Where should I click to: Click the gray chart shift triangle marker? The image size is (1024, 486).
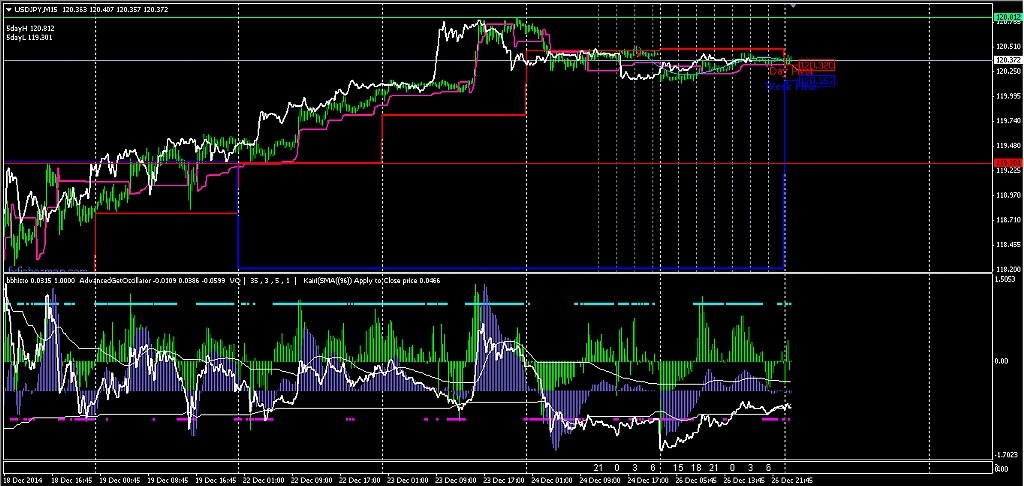793,6
